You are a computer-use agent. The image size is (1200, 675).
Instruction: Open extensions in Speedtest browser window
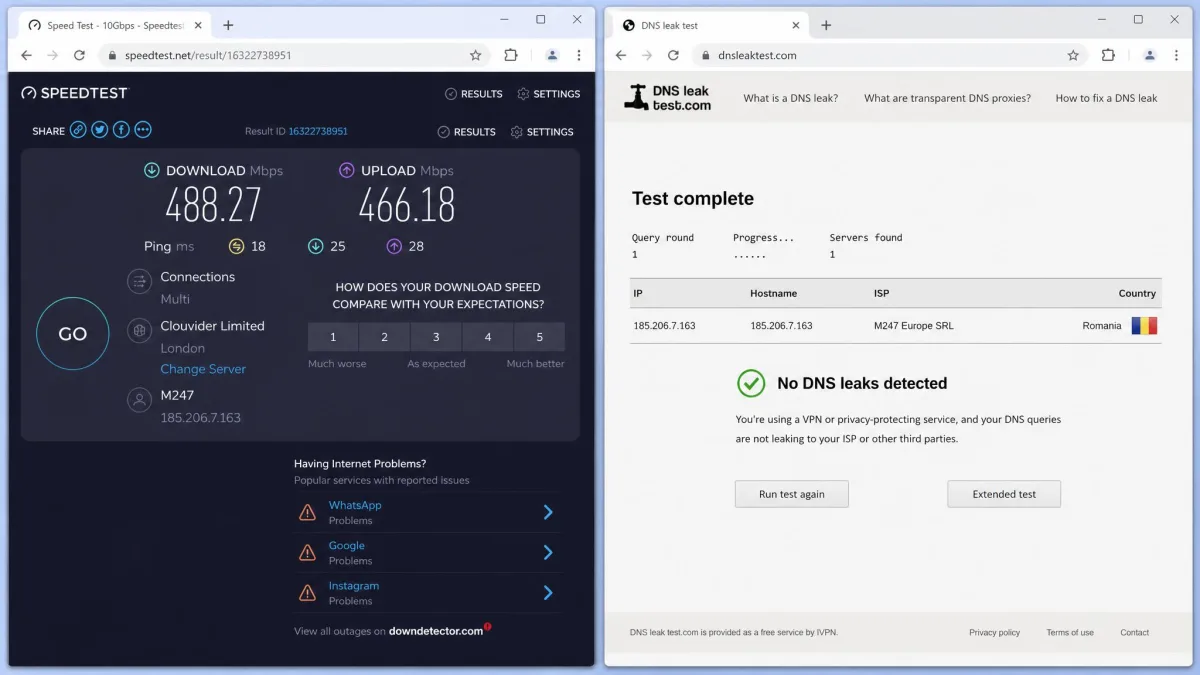(511, 56)
